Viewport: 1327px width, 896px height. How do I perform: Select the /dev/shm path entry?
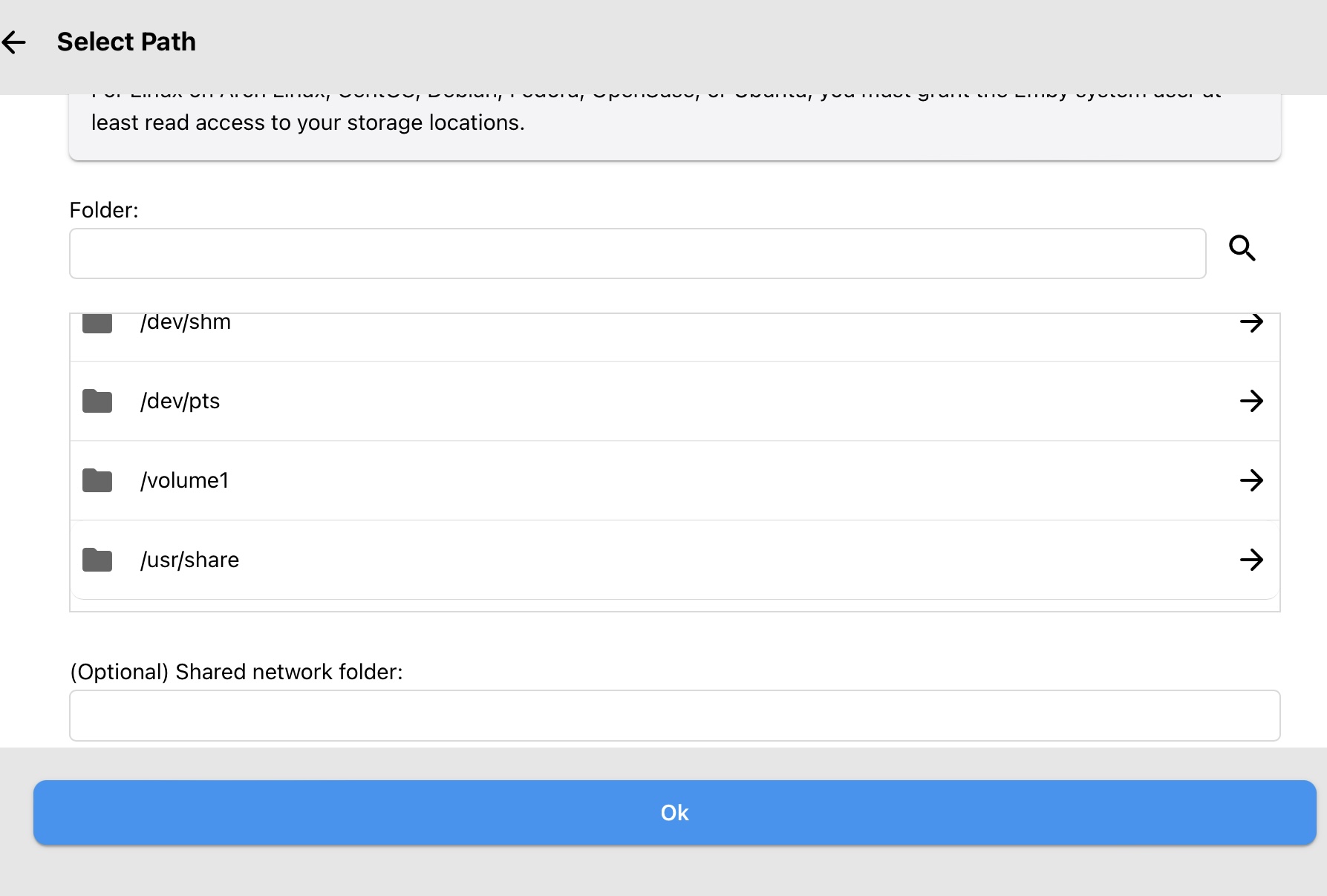tap(186, 323)
